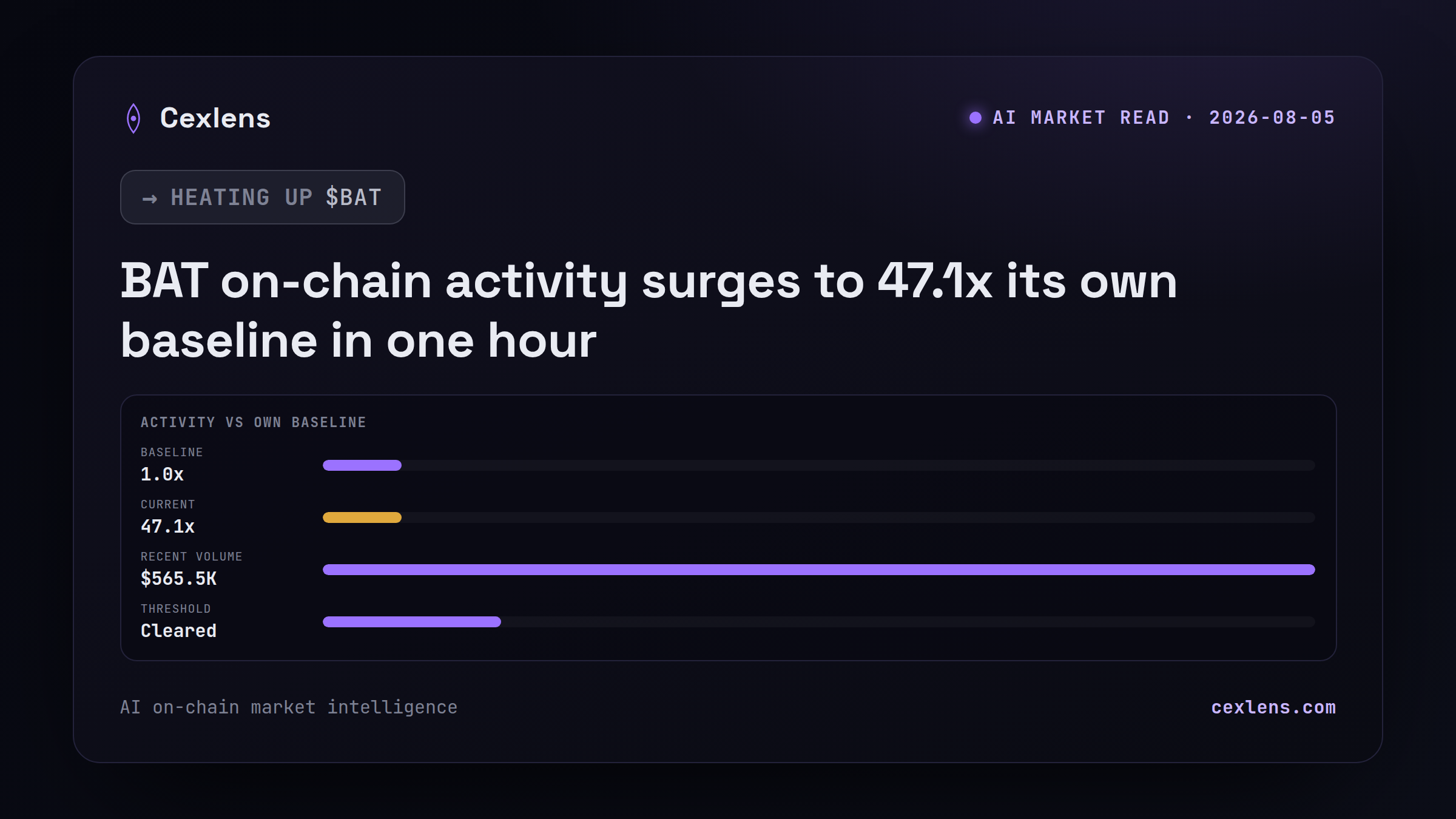The image size is (1456, 819).
Task: Click the Cexlens diamond logo icon
Action: [x=133, y=118]
